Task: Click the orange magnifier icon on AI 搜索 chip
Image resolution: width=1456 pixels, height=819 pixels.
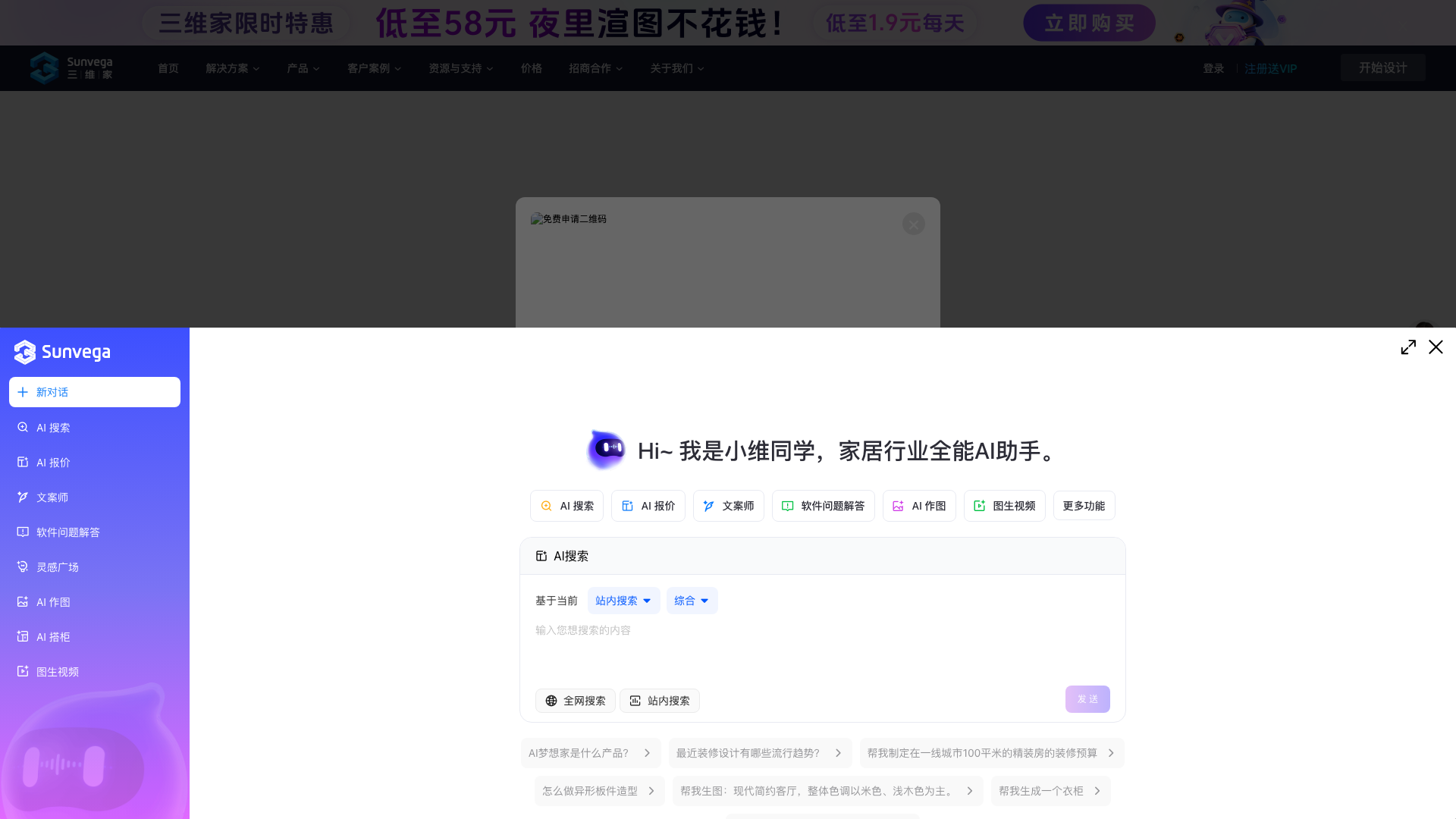Action: [x=546, y=506]
